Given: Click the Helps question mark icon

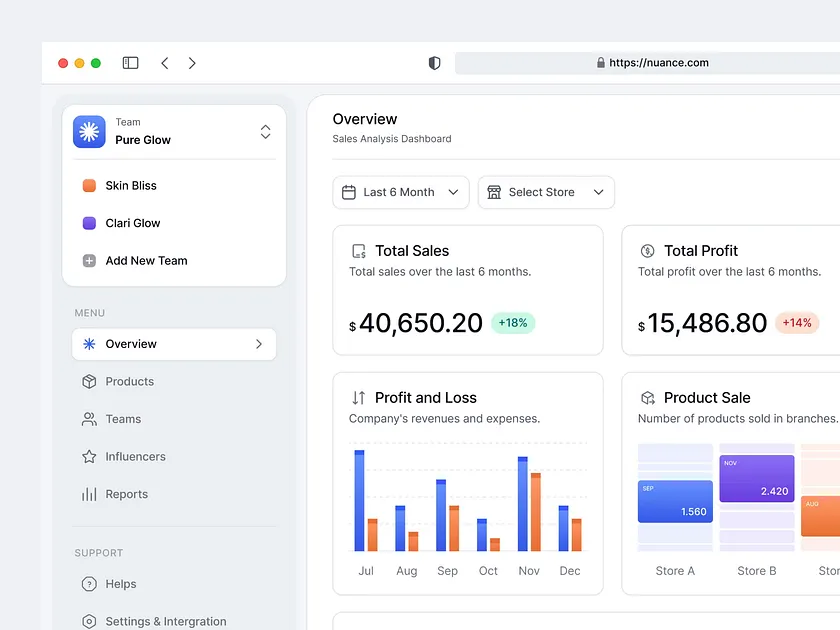Looking at the screenshot, I should (89, 584).
